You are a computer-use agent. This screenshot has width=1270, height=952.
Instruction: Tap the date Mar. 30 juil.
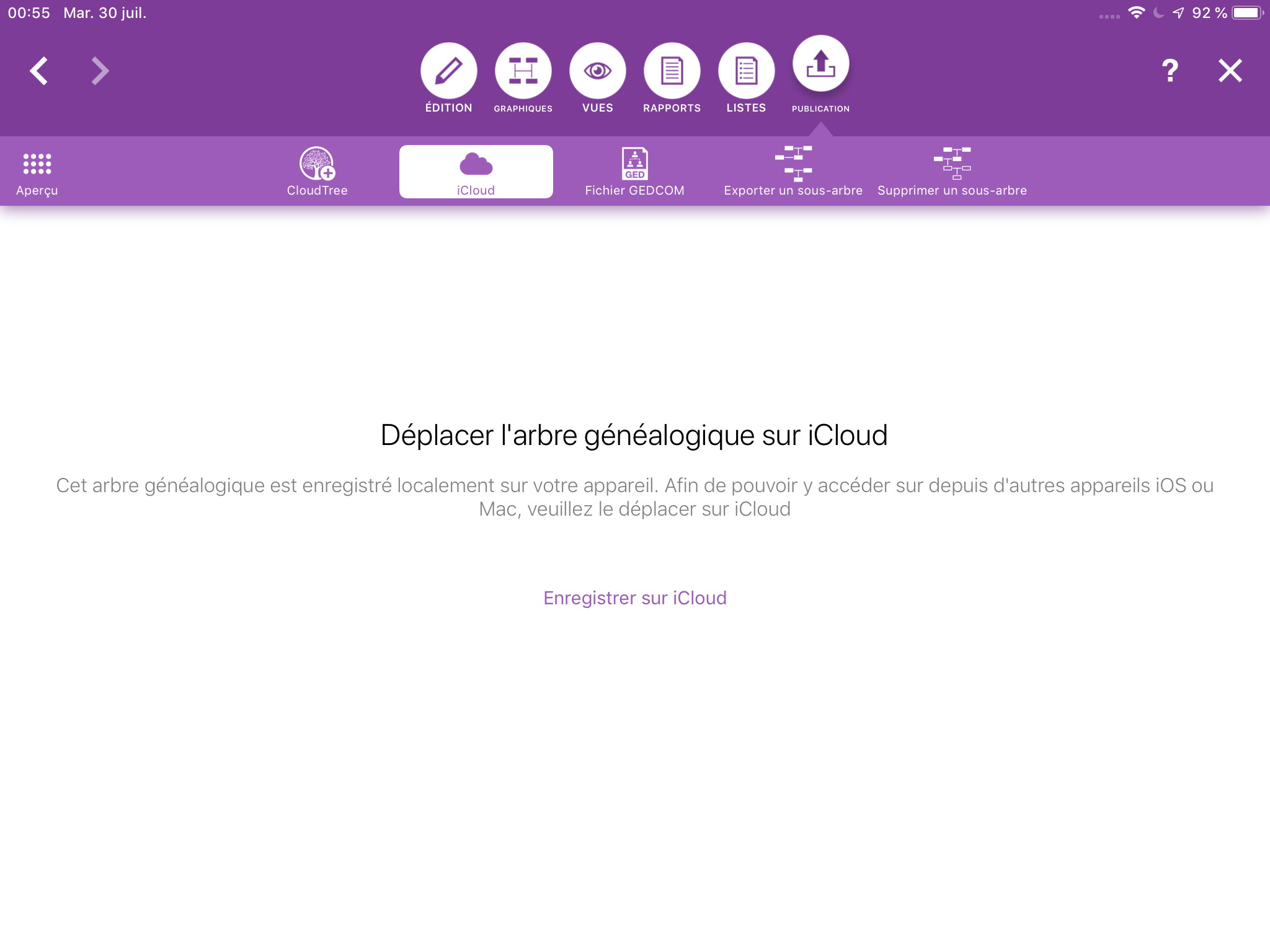click(105, 13)
